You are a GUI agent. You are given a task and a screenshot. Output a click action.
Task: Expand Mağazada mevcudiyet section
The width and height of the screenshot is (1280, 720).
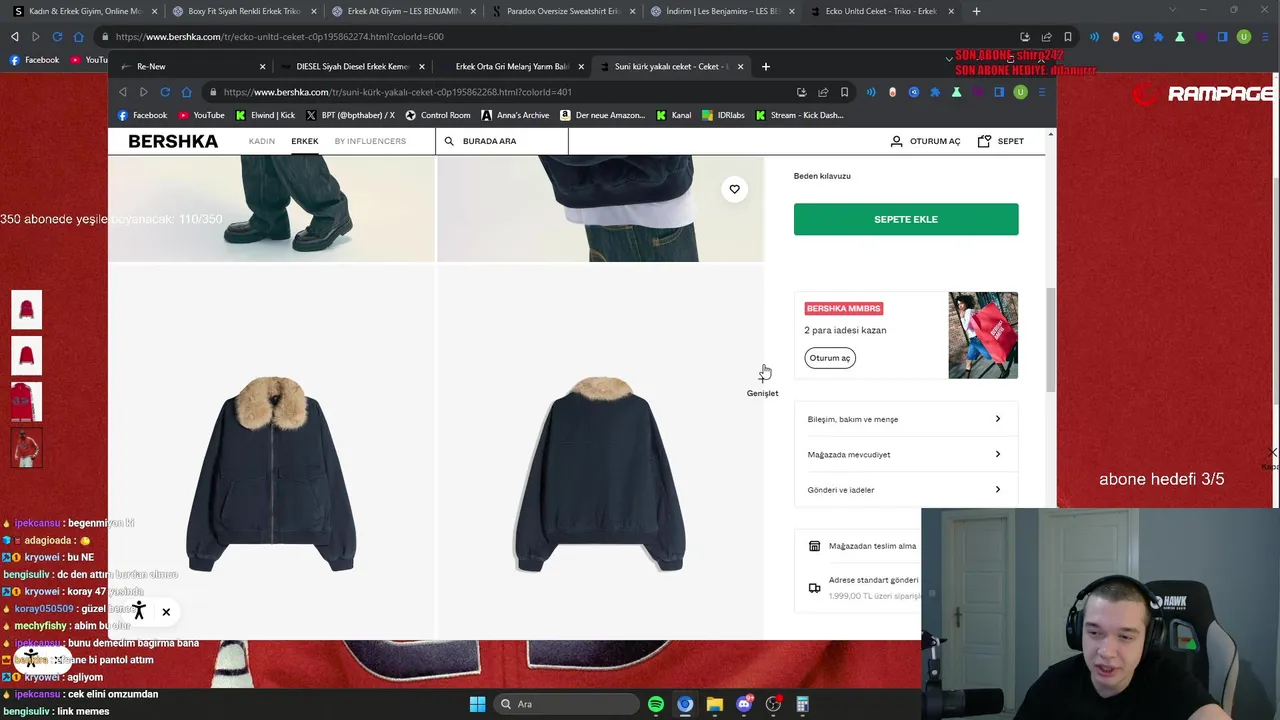(x=905, y=454)
